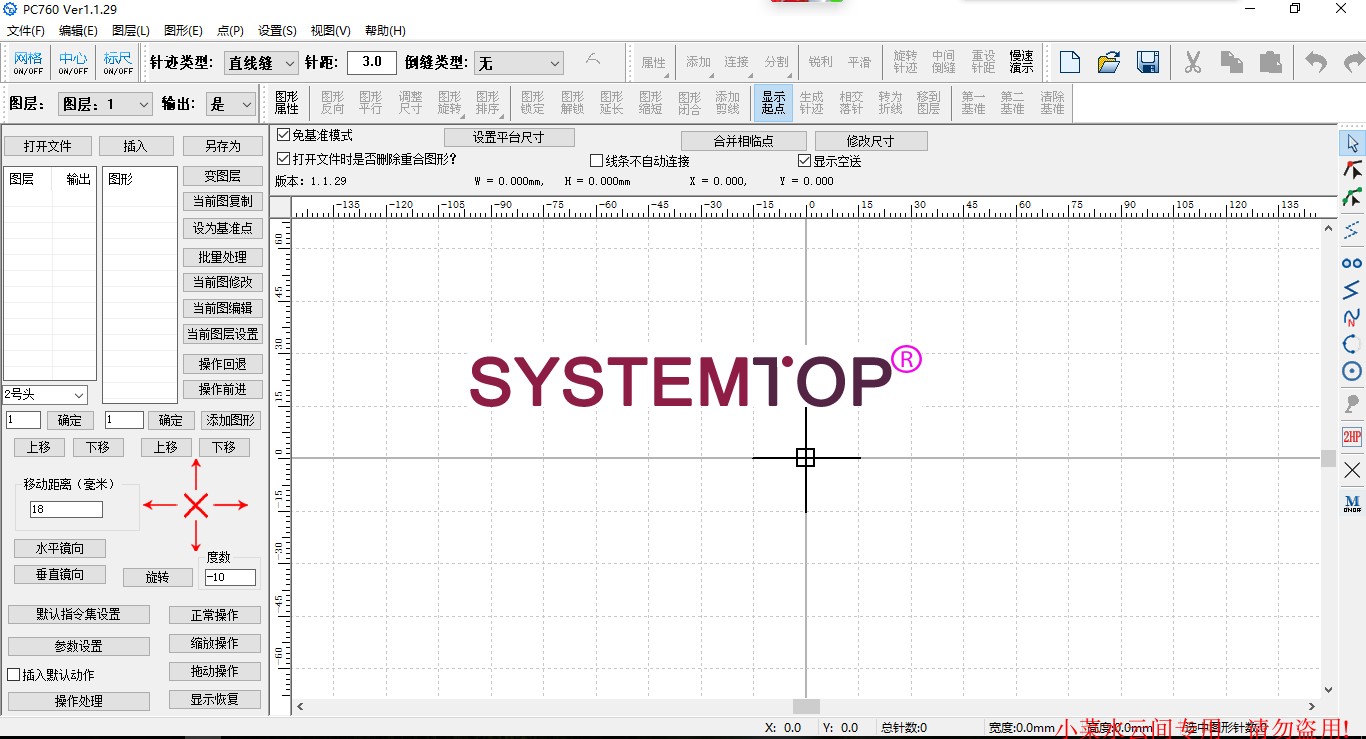Toggle the 免基准模式 checkbox
This screenshot has width=1366, height=739.
tap(284, 135)
